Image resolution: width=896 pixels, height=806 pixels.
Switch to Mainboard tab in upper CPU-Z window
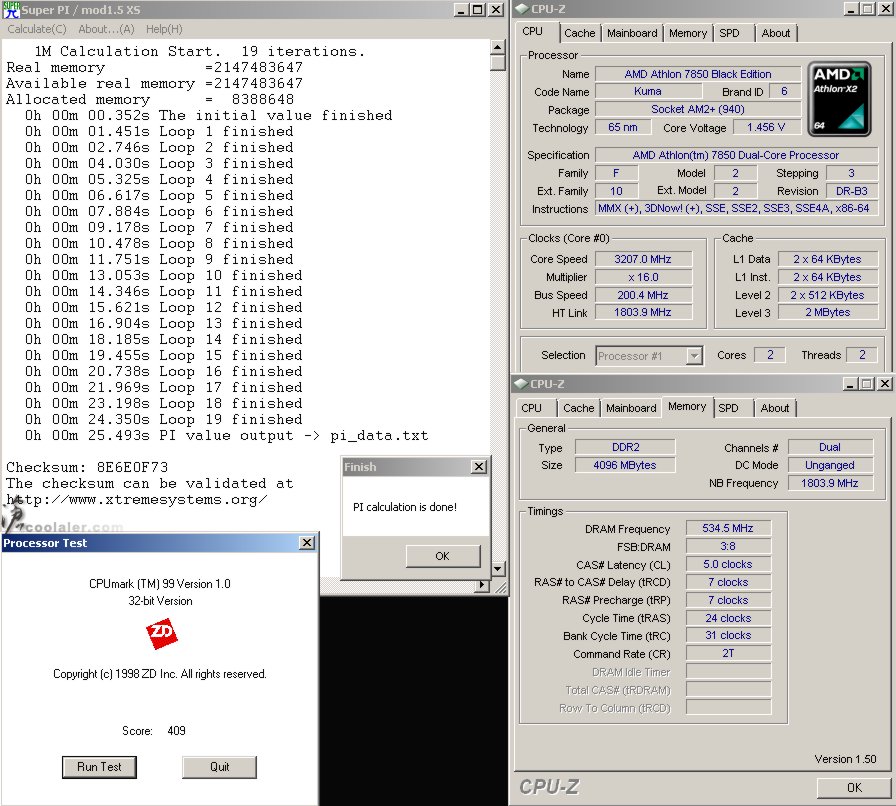pos(632,33)
